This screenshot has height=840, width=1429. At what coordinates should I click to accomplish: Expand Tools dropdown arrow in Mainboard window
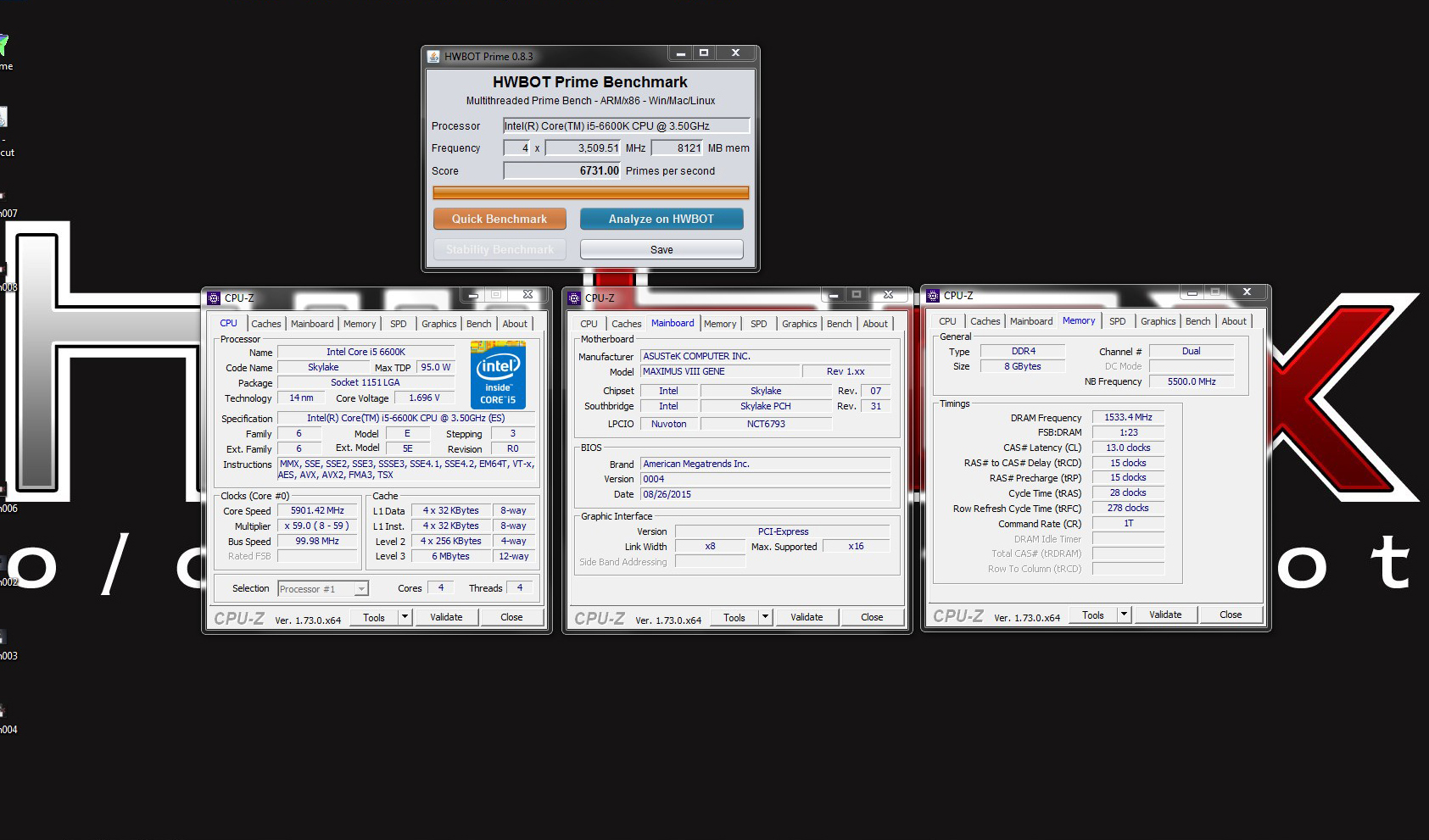[766, 617]
